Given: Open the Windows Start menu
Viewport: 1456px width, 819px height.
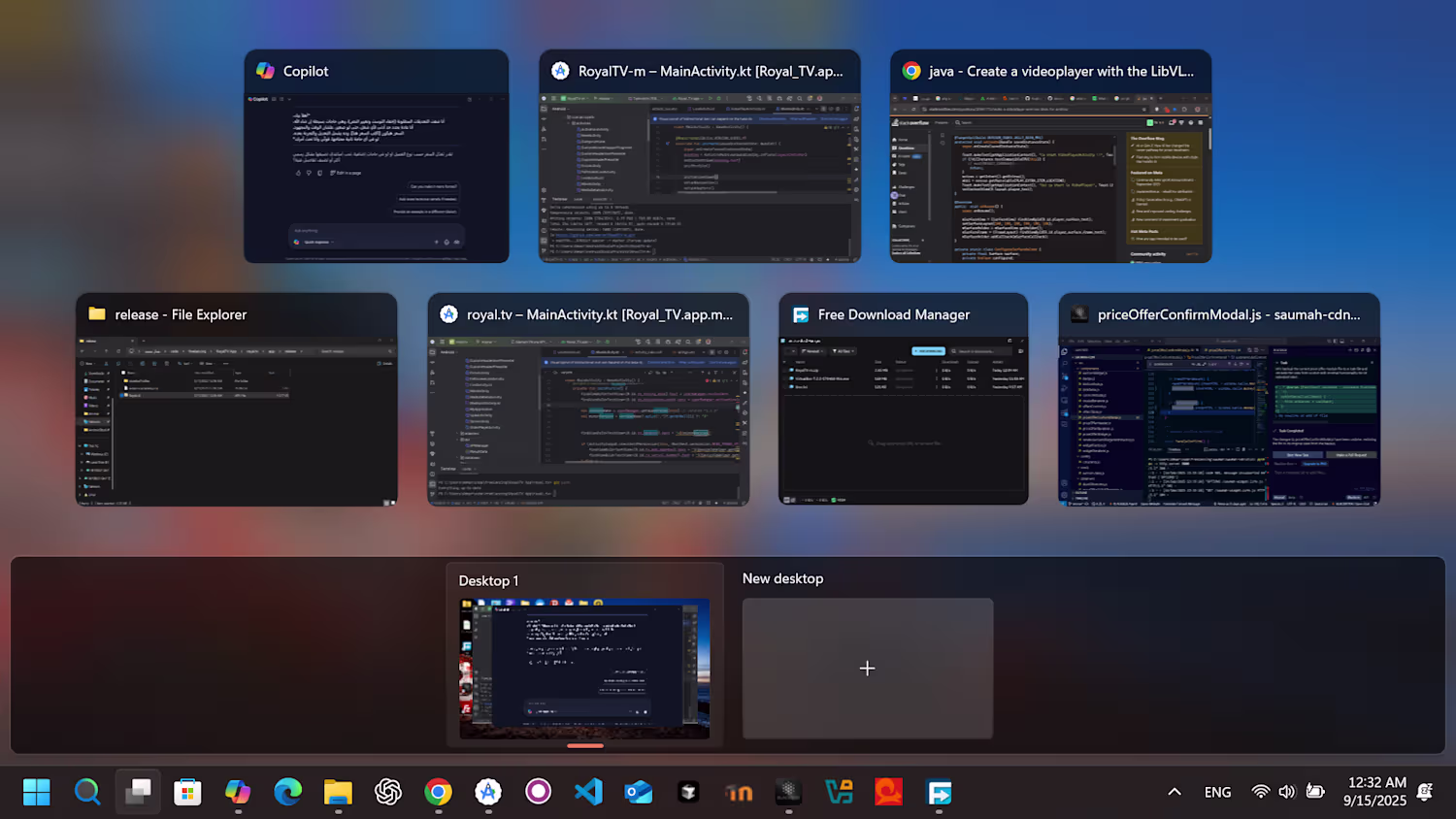Looking at the screenshot, I should pos(37,792).
